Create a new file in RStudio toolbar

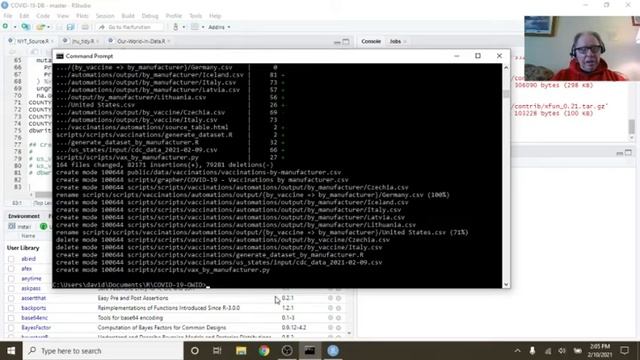pos(5,27)
